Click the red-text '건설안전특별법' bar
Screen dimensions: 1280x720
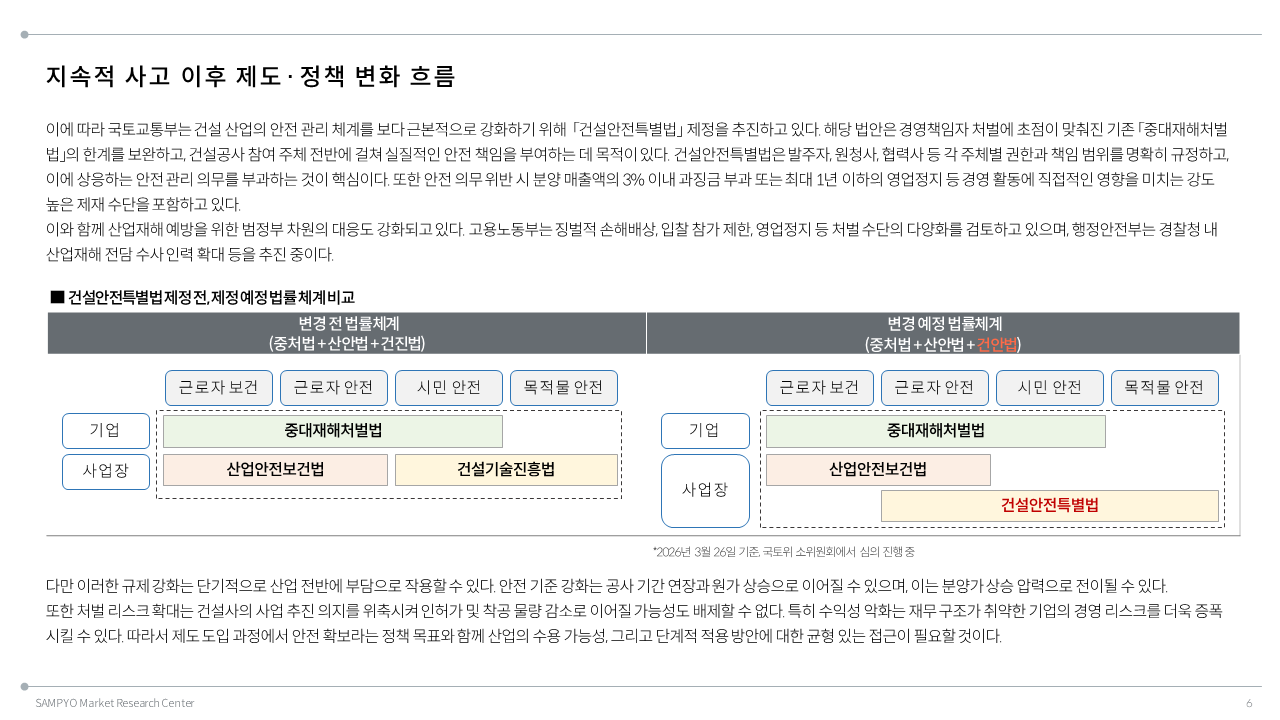[x=1049, y=506]
